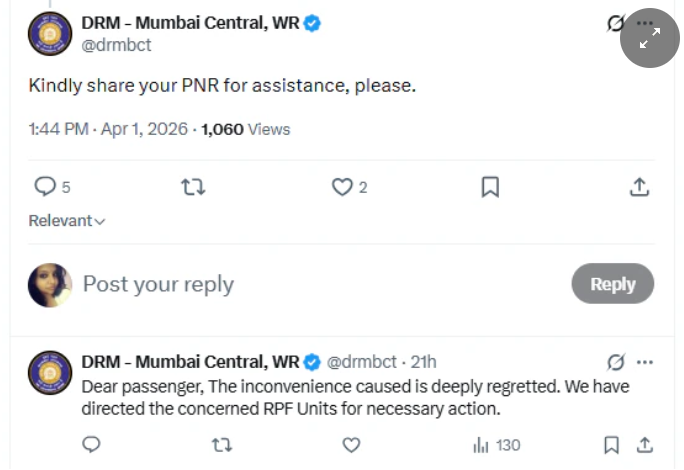Like the main PNR tweet

(342, 187)
